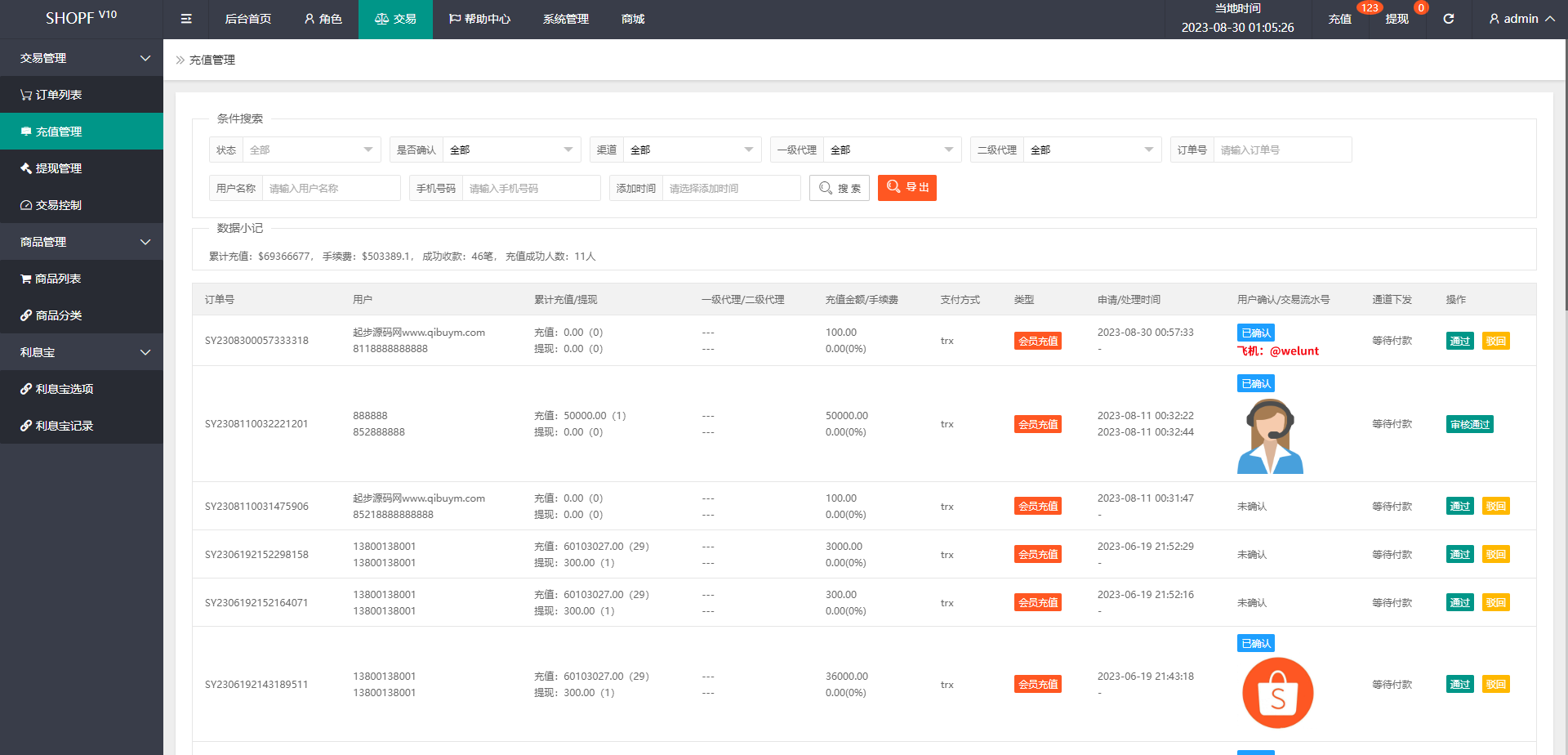Click the refresh icon in top bar
This screenshot has width=1568, height=755.
pos(1448,19)
